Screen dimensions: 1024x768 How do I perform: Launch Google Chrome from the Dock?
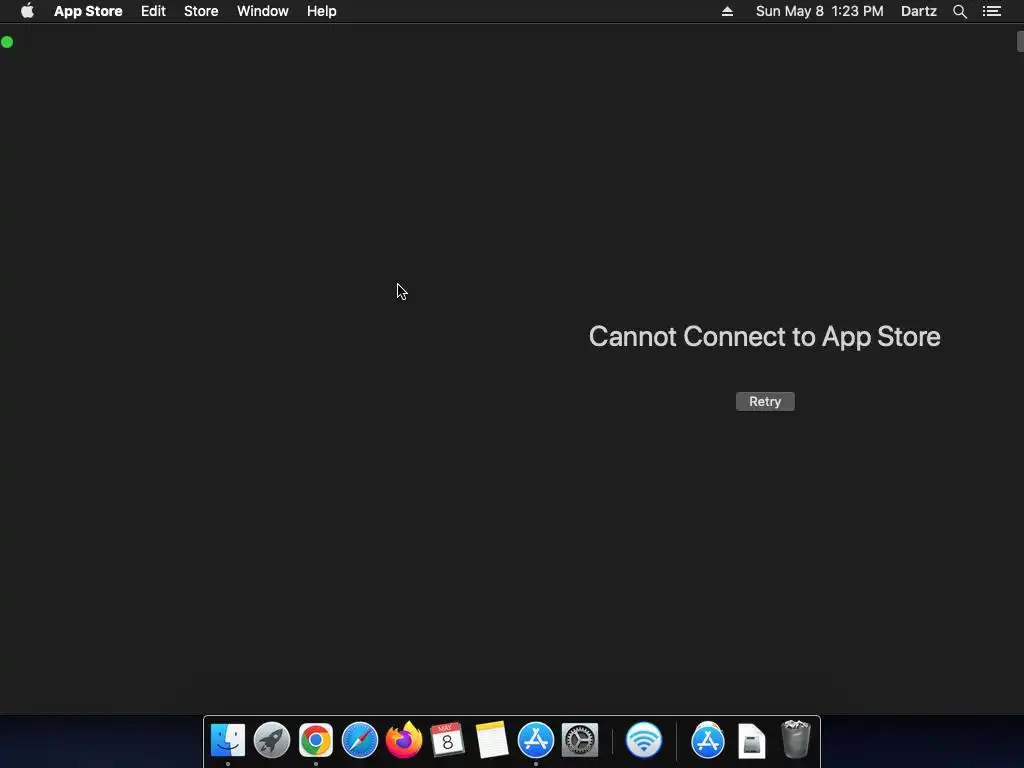tap(316, 741)
